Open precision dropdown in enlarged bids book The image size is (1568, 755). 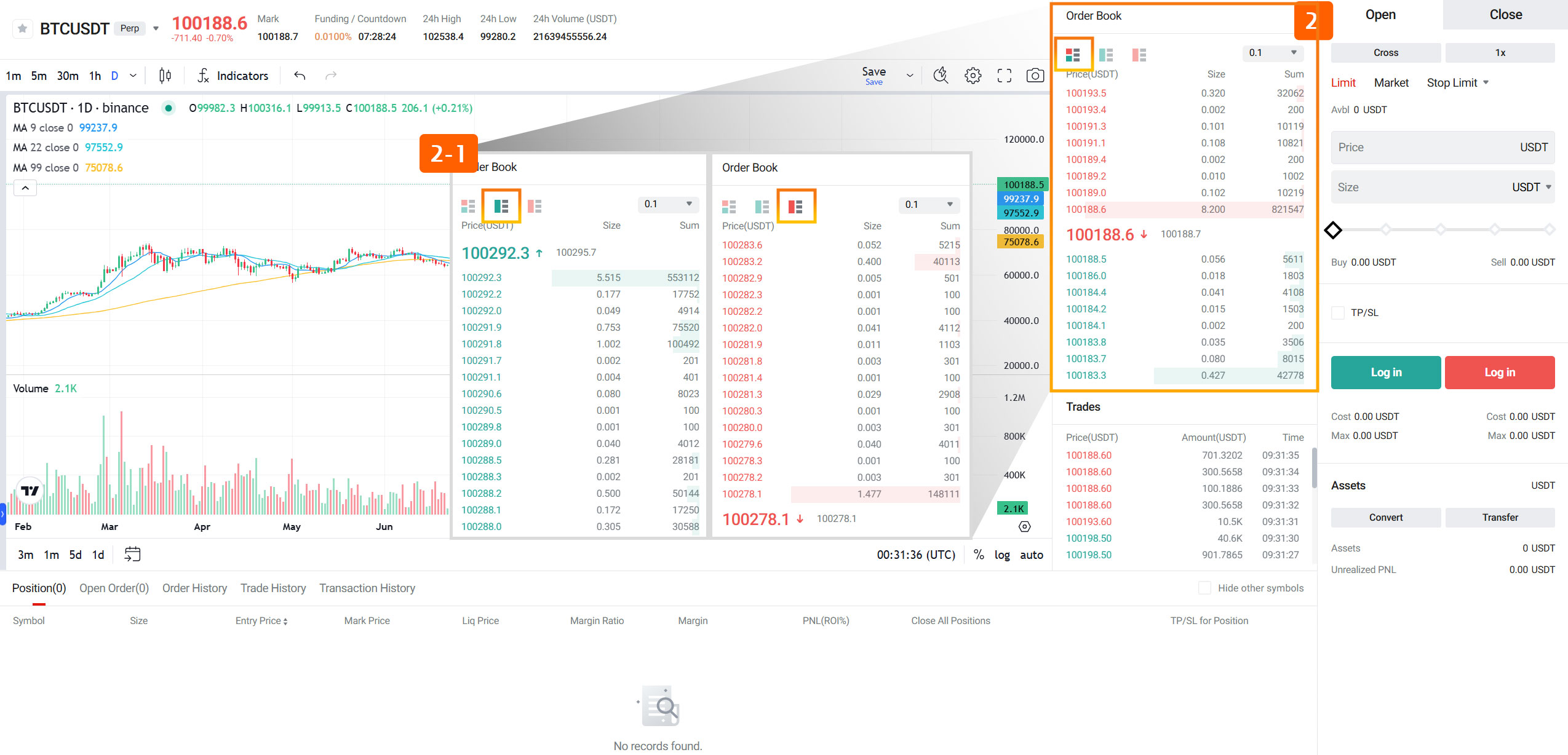[668, 204]
